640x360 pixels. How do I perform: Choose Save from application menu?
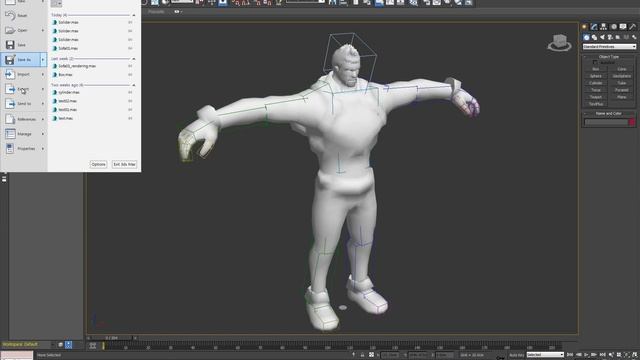coord(23,45)
